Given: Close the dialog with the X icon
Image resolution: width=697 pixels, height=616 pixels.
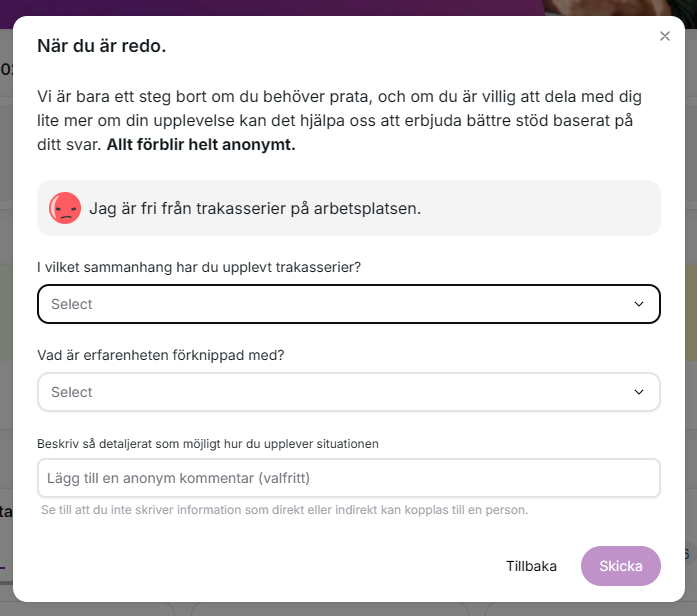Looking at the screenshot, I should click(665, 36).
